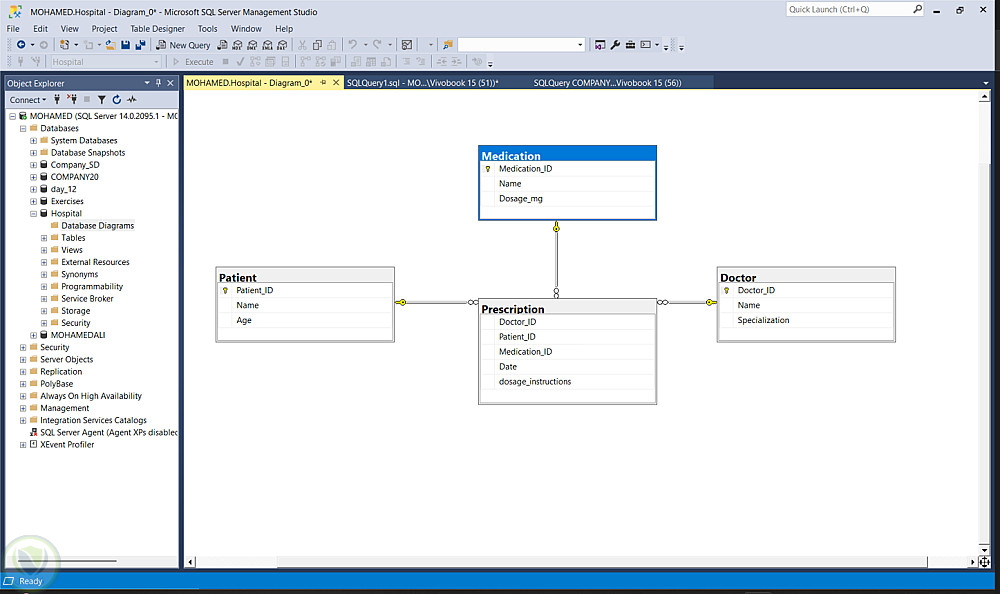Collapse the Hospital database node

point(33,214)
